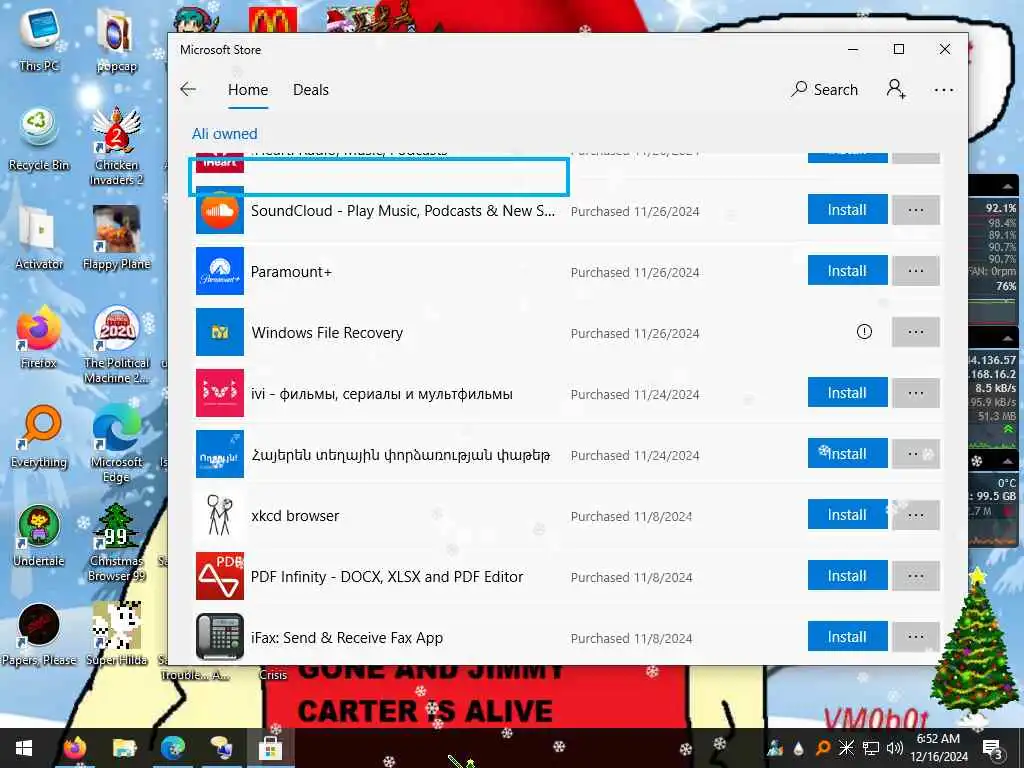Open the All owned filter link
This screenshot has width=1024, height=768.
coord(225,134)
